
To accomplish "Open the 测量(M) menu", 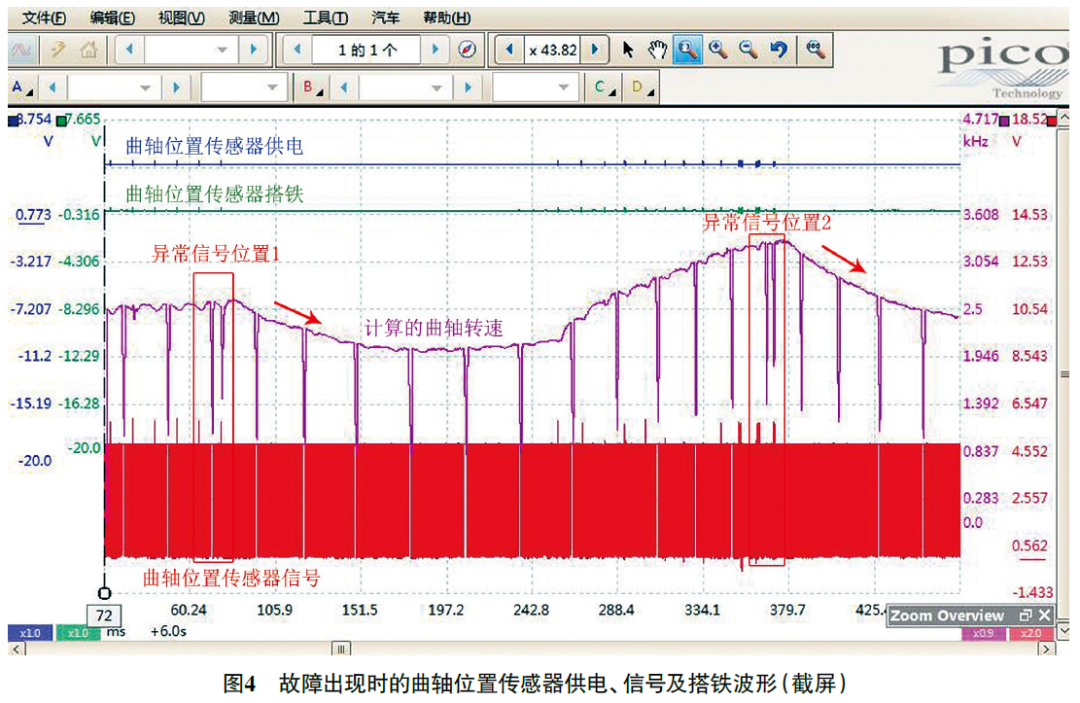I will [x=253, y=18].
